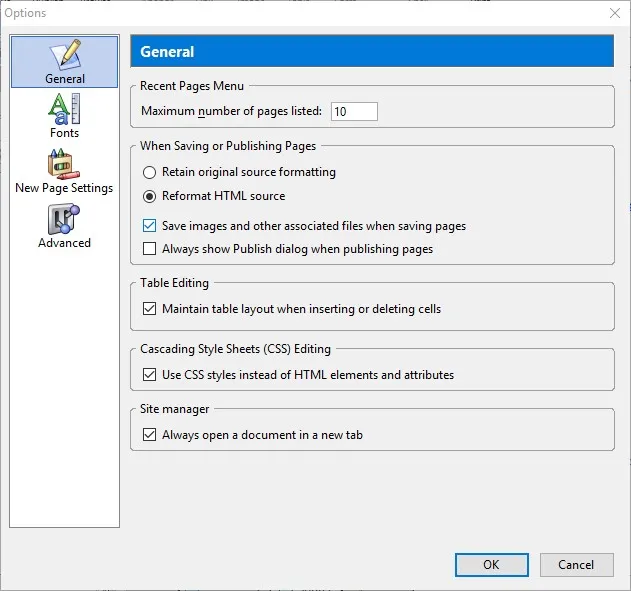Disable 'Use CSS styles instead of HTML' checkbox
This screenshot has height=591, width=631.
click(149, 375)
